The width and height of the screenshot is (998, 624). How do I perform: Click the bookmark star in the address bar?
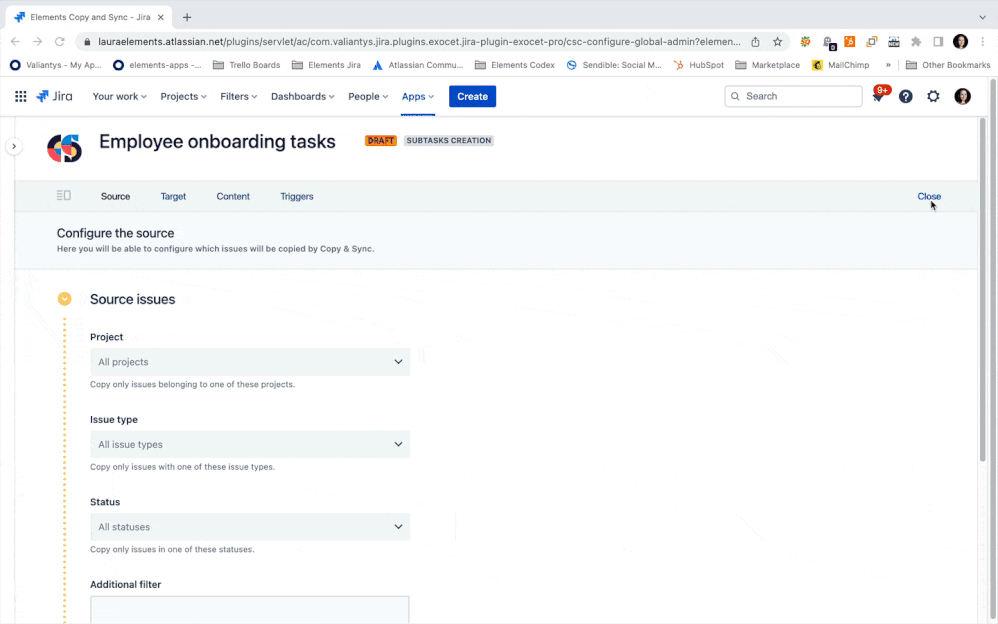(x=777, y=42)
